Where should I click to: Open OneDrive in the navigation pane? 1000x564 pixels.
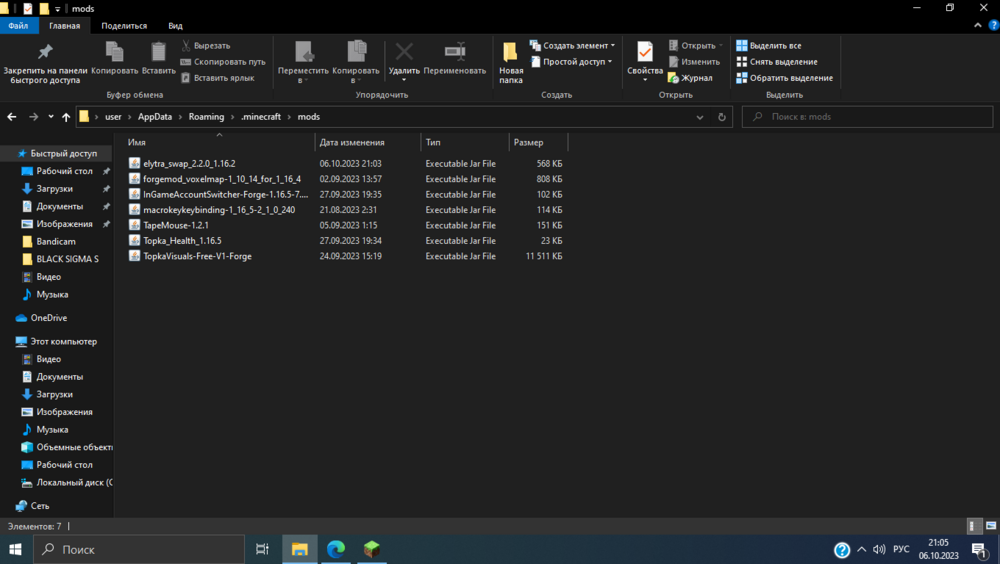click(x=48, y=318)
